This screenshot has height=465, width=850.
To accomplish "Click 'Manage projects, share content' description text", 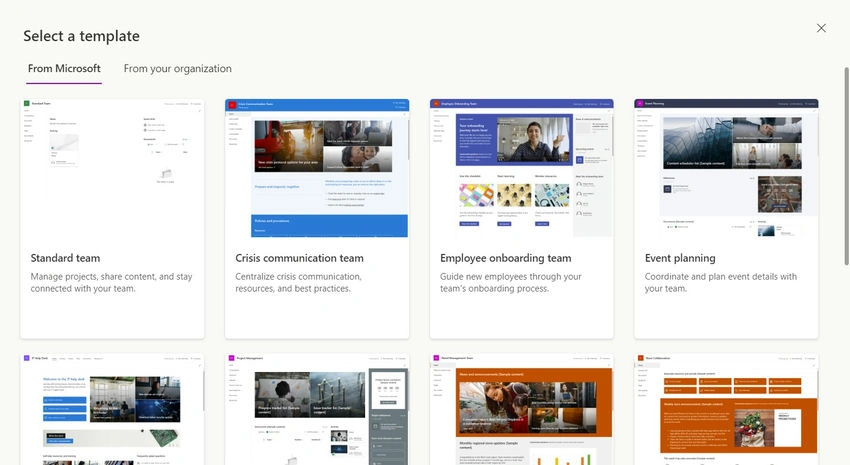I will point(111,282).
